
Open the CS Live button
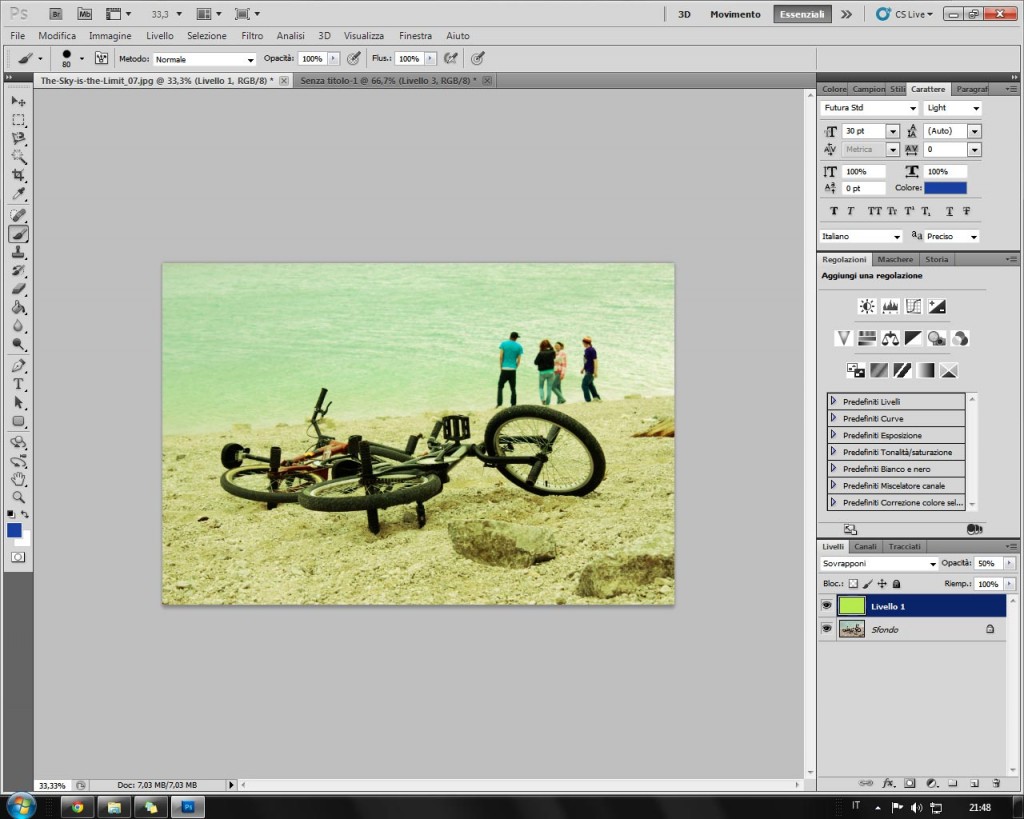pos(903,14)
